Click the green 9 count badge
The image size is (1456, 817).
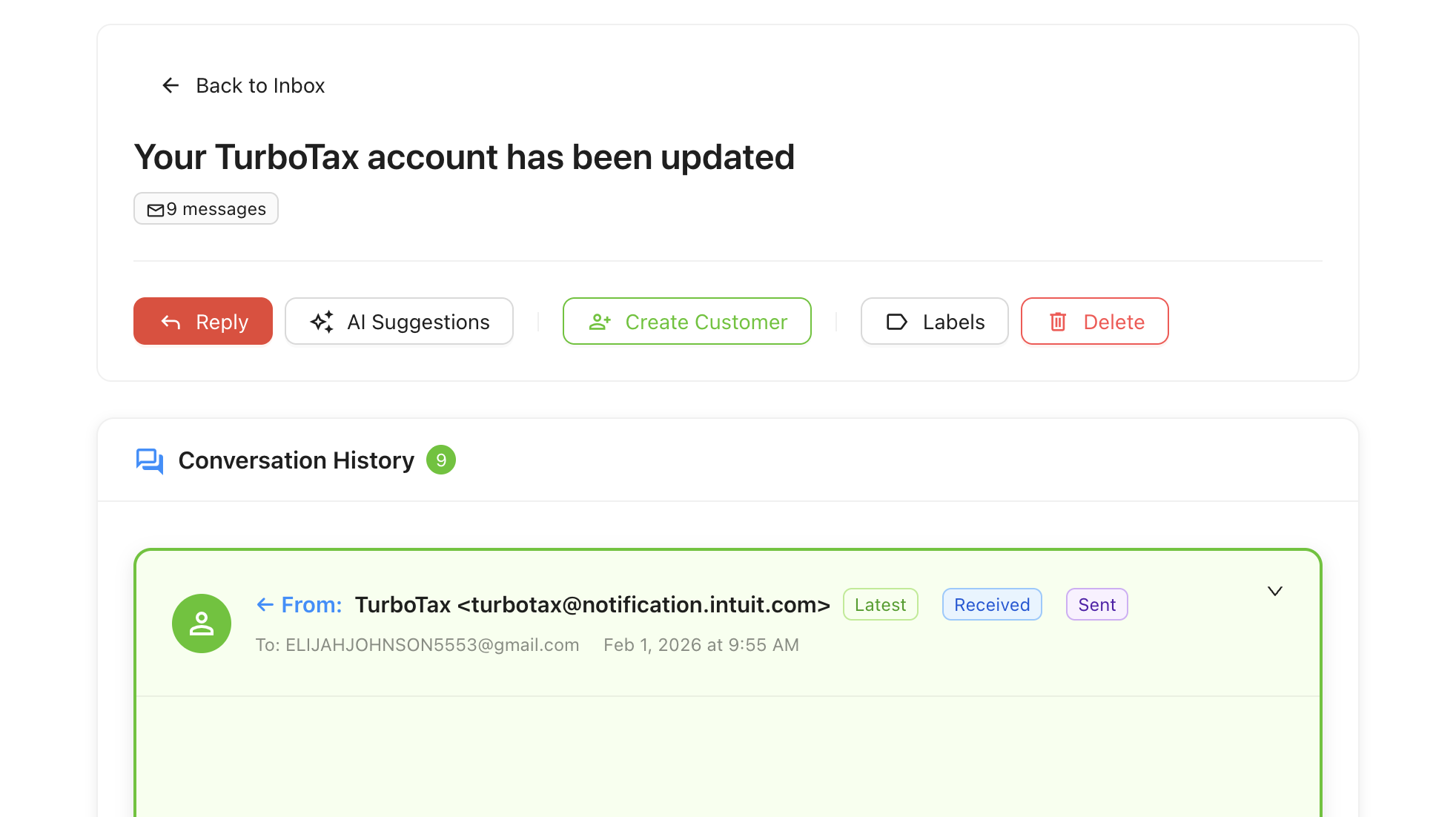point(441,460)
